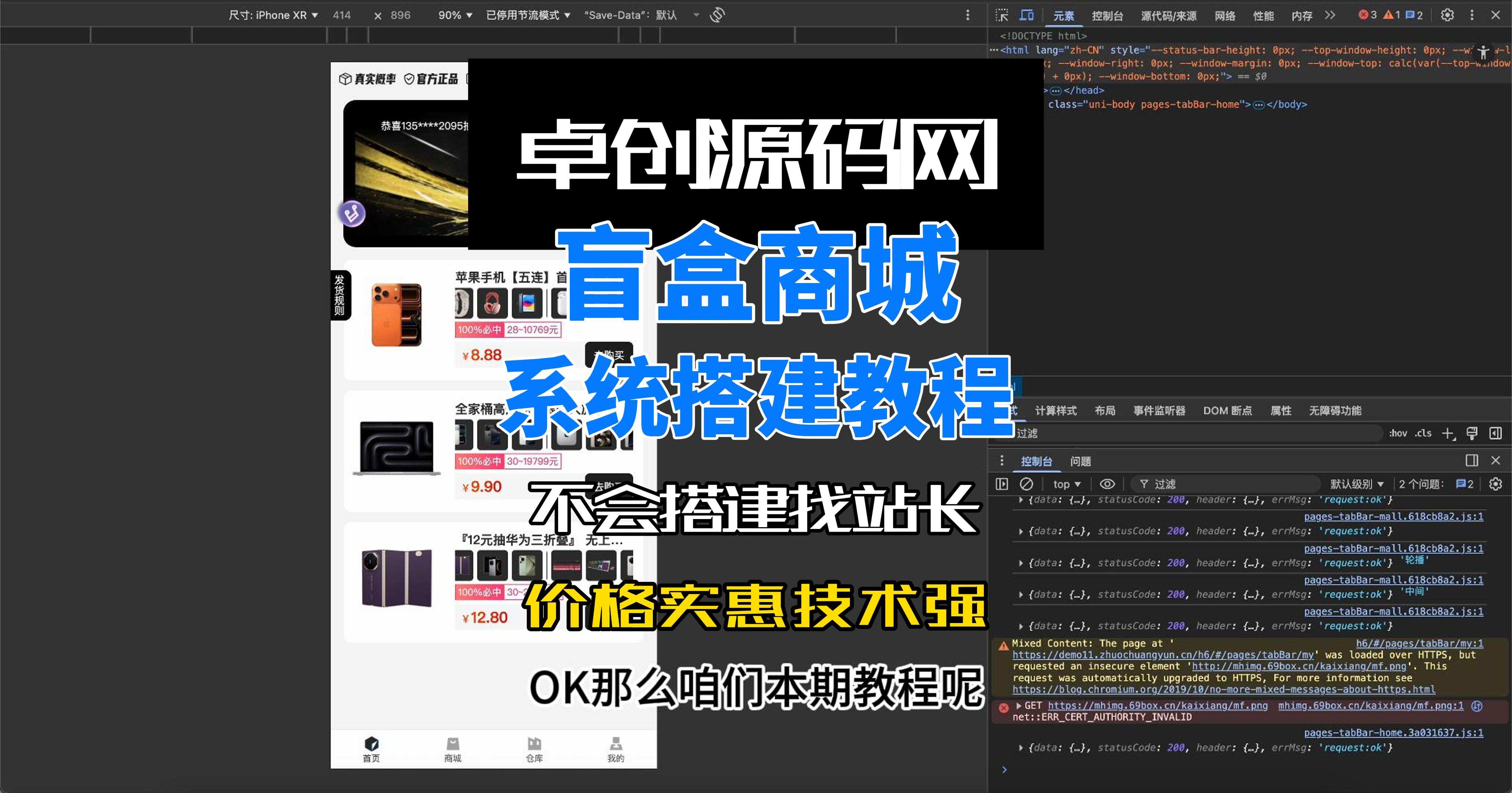Click the 过滤 console filter input field
The height and width of the screenshot is (793, 1512).
1227,484
